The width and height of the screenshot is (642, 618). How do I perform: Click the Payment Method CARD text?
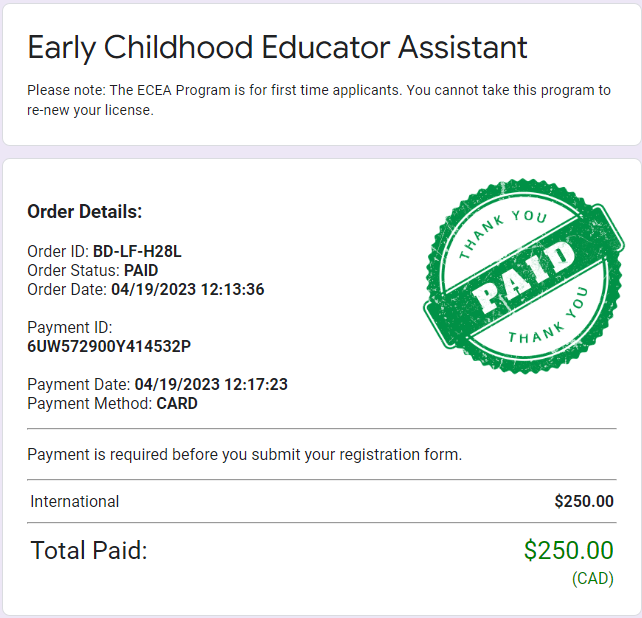(177, 404)
